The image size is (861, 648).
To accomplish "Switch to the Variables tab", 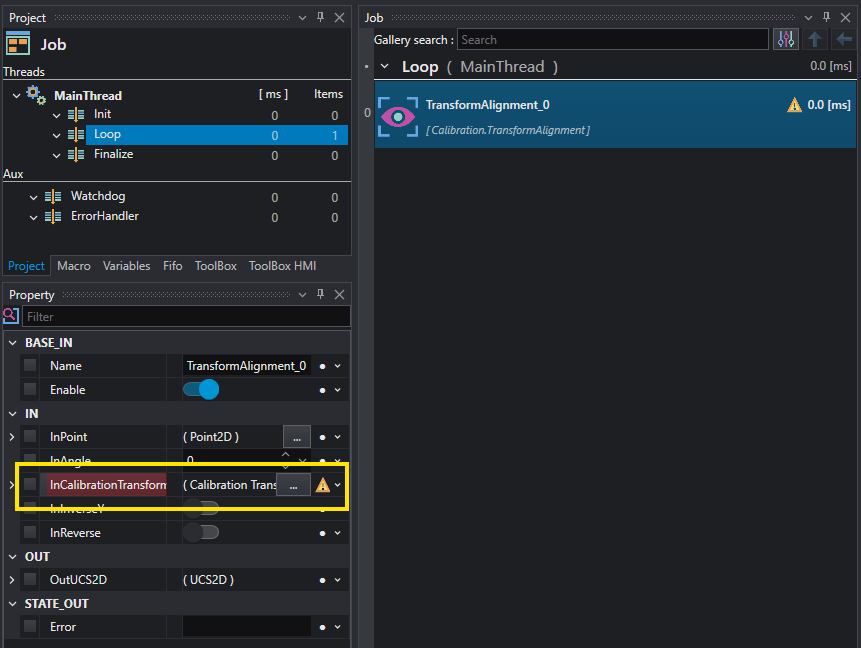I will point(126,266).
